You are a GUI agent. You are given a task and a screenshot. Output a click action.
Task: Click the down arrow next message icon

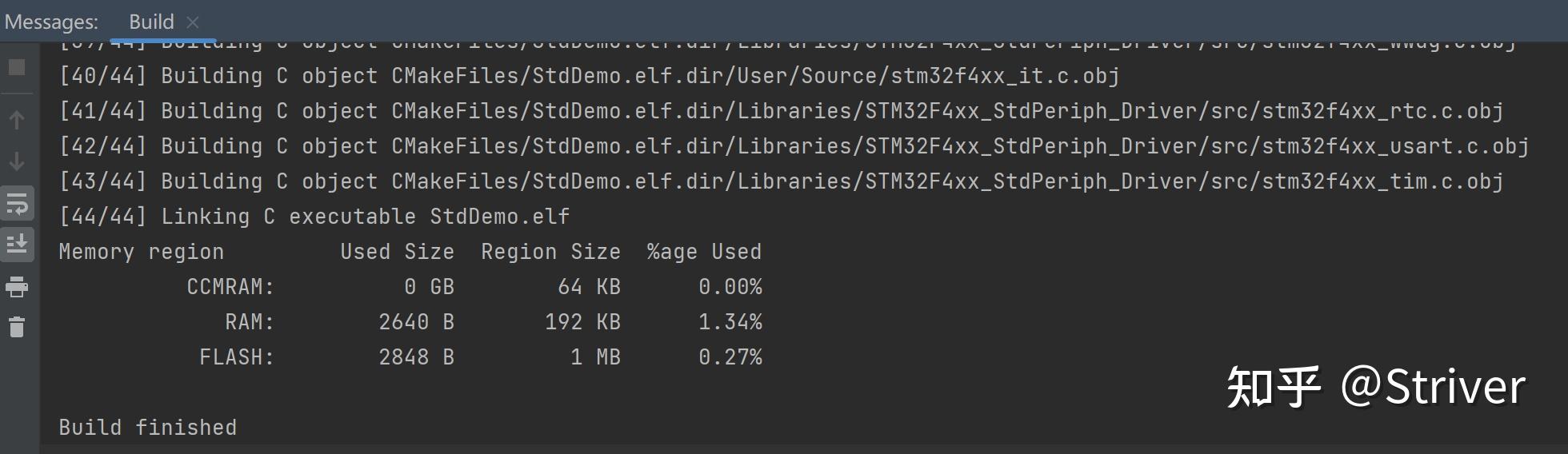[x=17, y=162]
